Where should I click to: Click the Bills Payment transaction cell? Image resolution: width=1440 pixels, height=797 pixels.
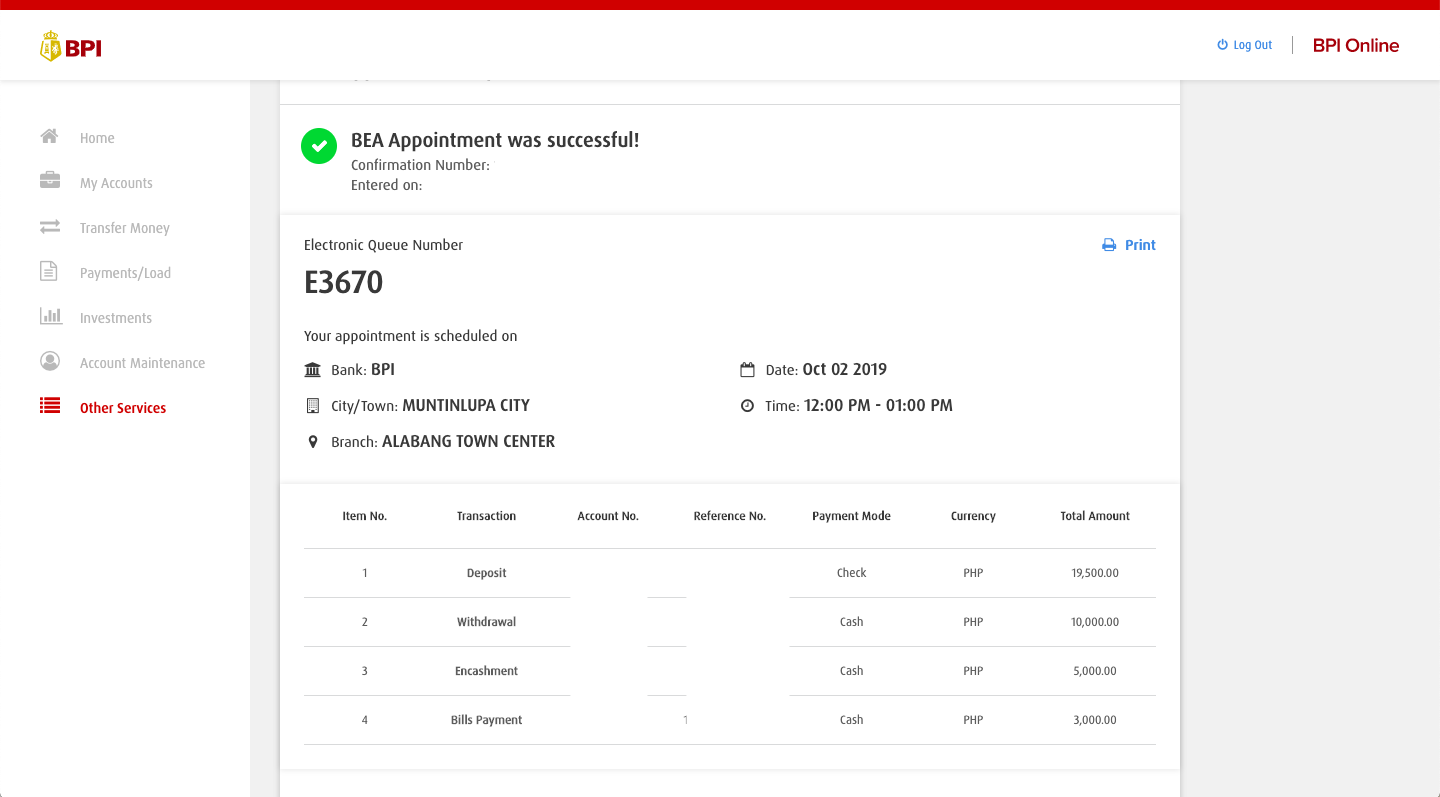pos(486,720)
